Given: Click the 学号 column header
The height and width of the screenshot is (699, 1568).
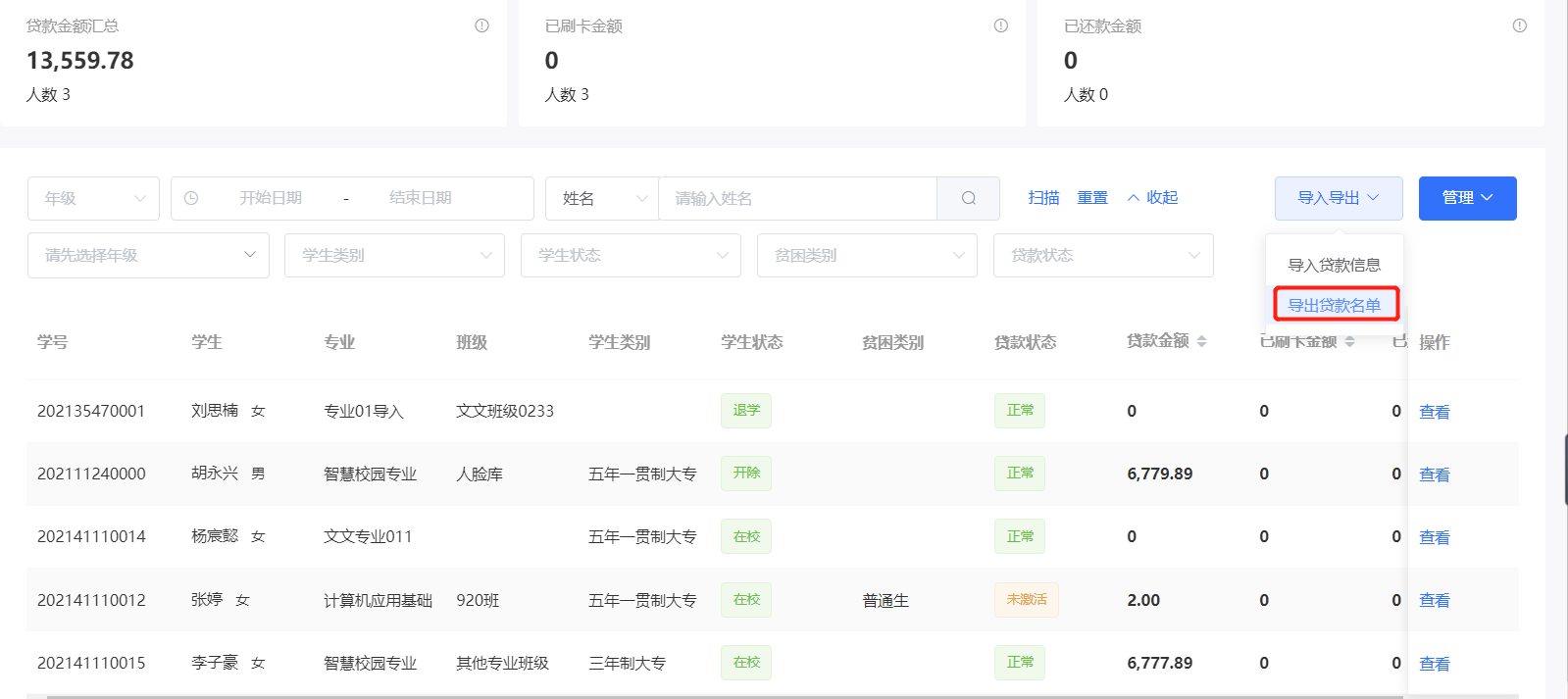Looking at the screenshot, I should click(53, 341).
